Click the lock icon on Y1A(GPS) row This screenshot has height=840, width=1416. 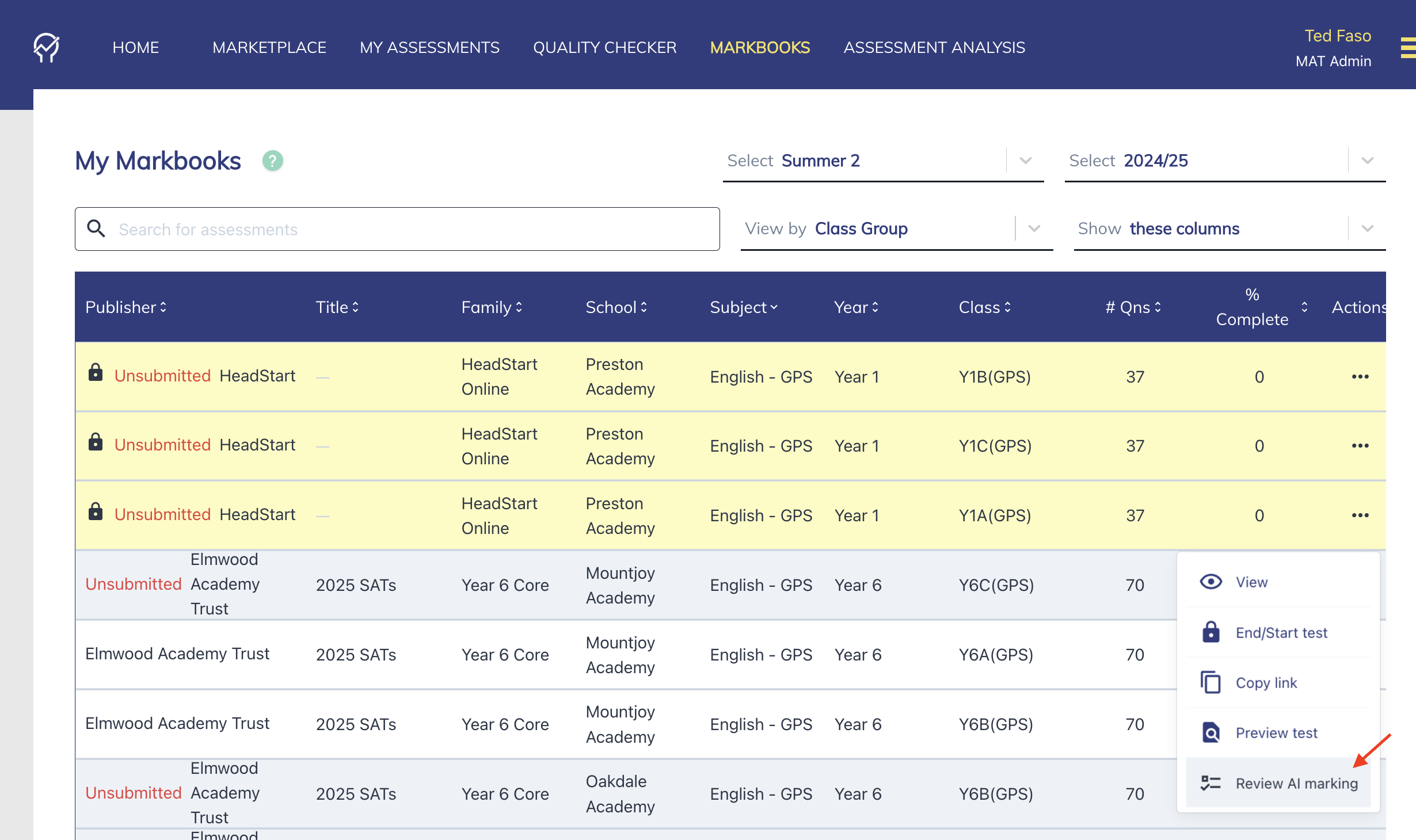click(x=96, y=512)
